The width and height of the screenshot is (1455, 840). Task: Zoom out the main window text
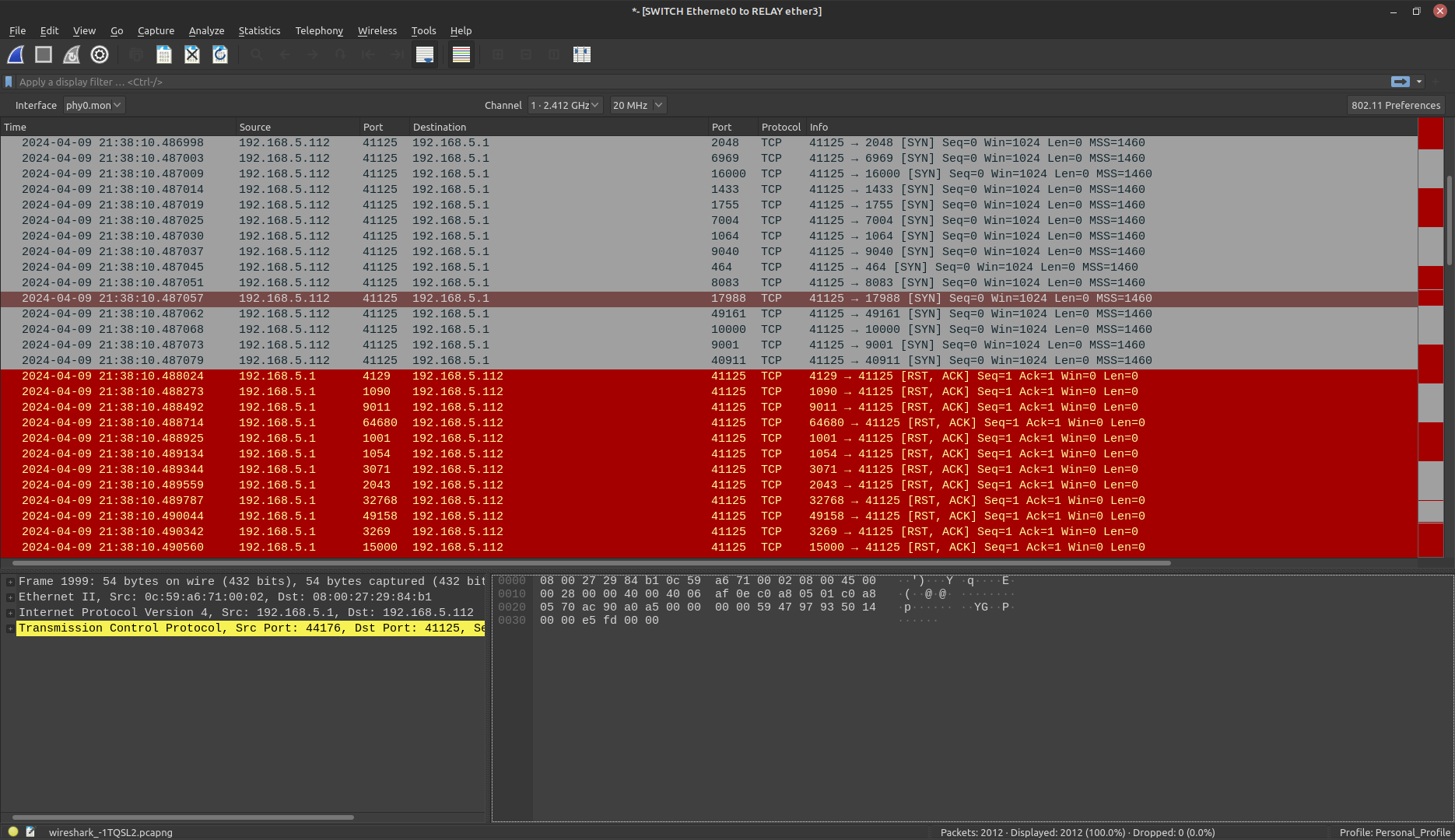[x=526, y=54]
